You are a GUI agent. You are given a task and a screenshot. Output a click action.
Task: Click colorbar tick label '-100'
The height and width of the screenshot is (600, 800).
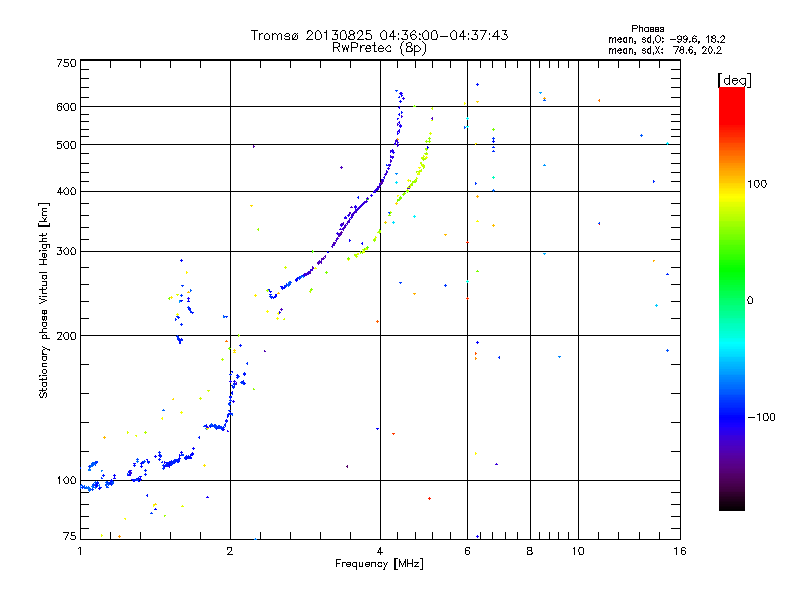[x=761, y=417]
